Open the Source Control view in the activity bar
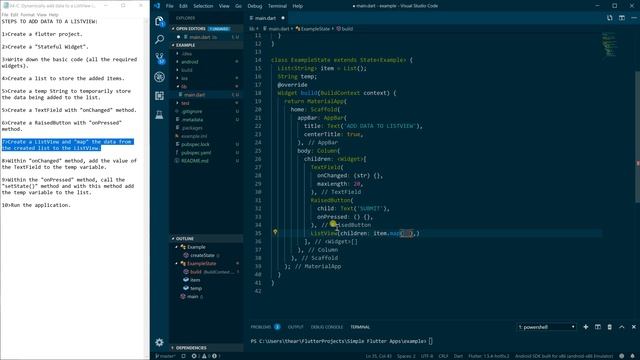The height and width of the screenshot is (360, 640). pos(160,58)
